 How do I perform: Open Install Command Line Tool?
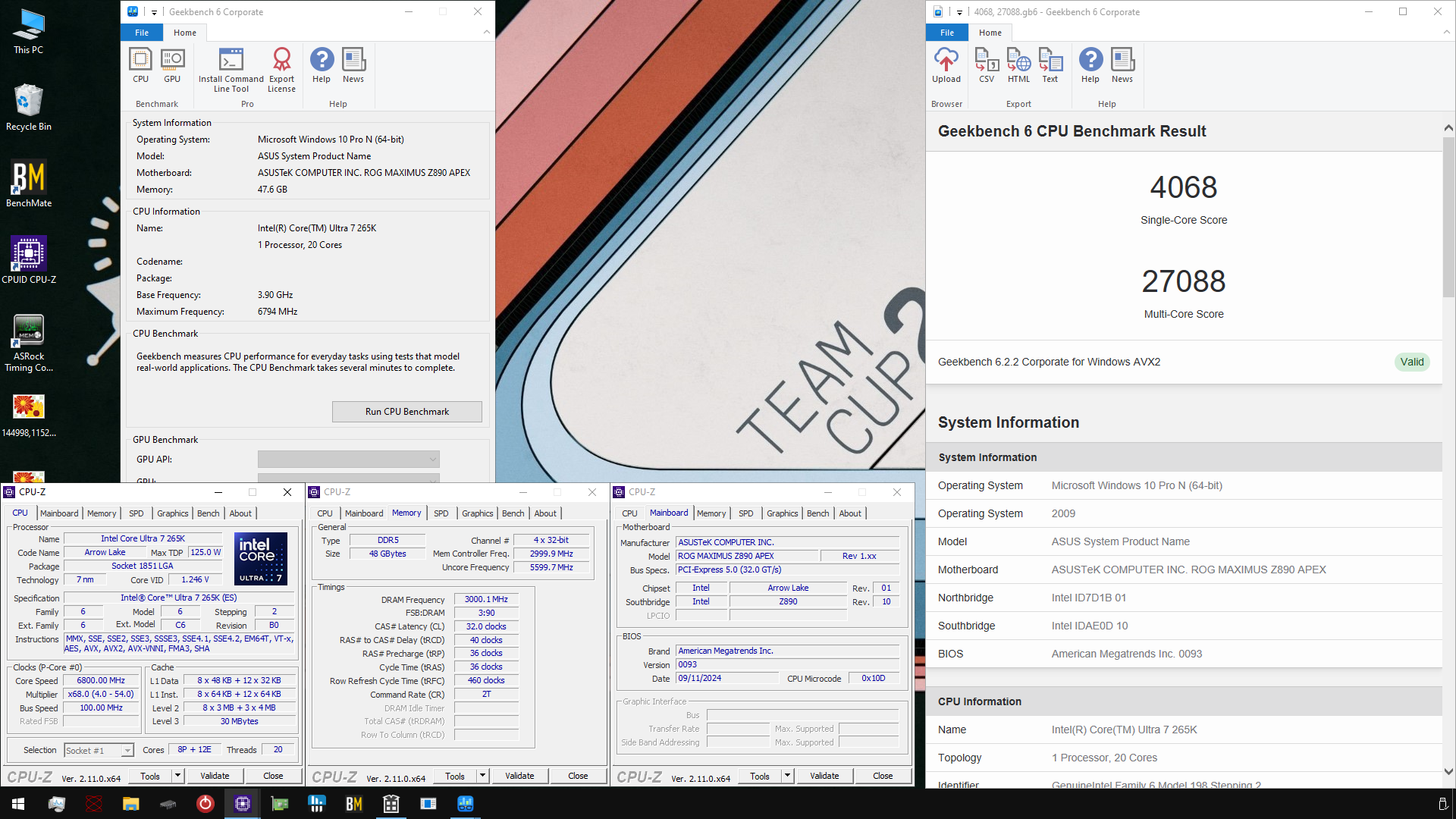[x=231, y=70]
